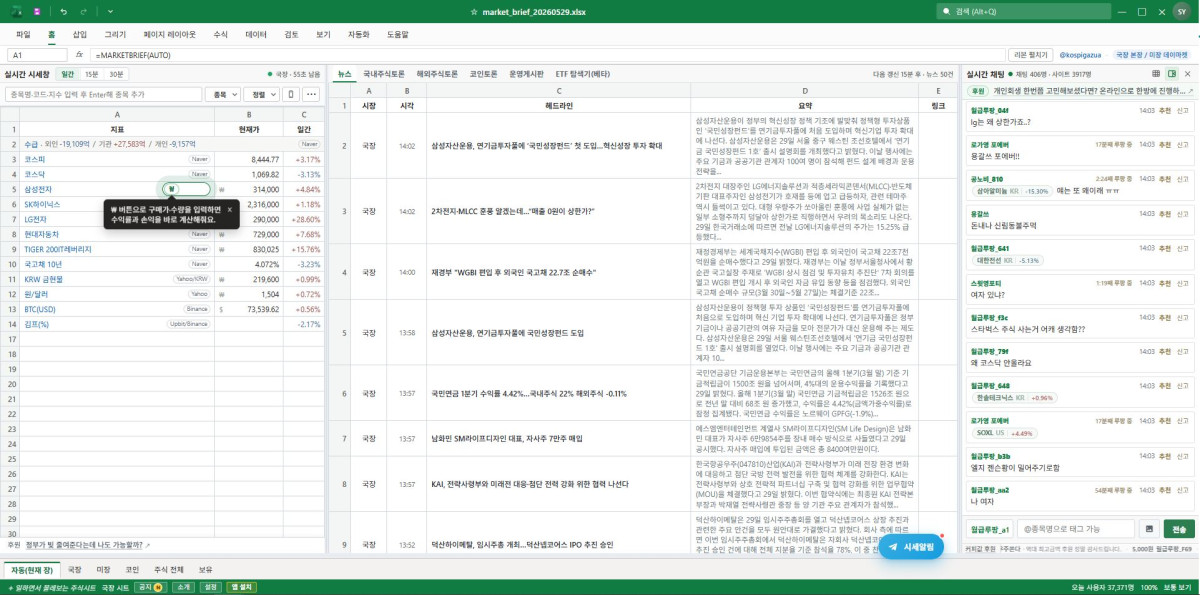Click the 앱 설치 button in status bar
This screenshot has height=595, width=1200.
(240, 587)
